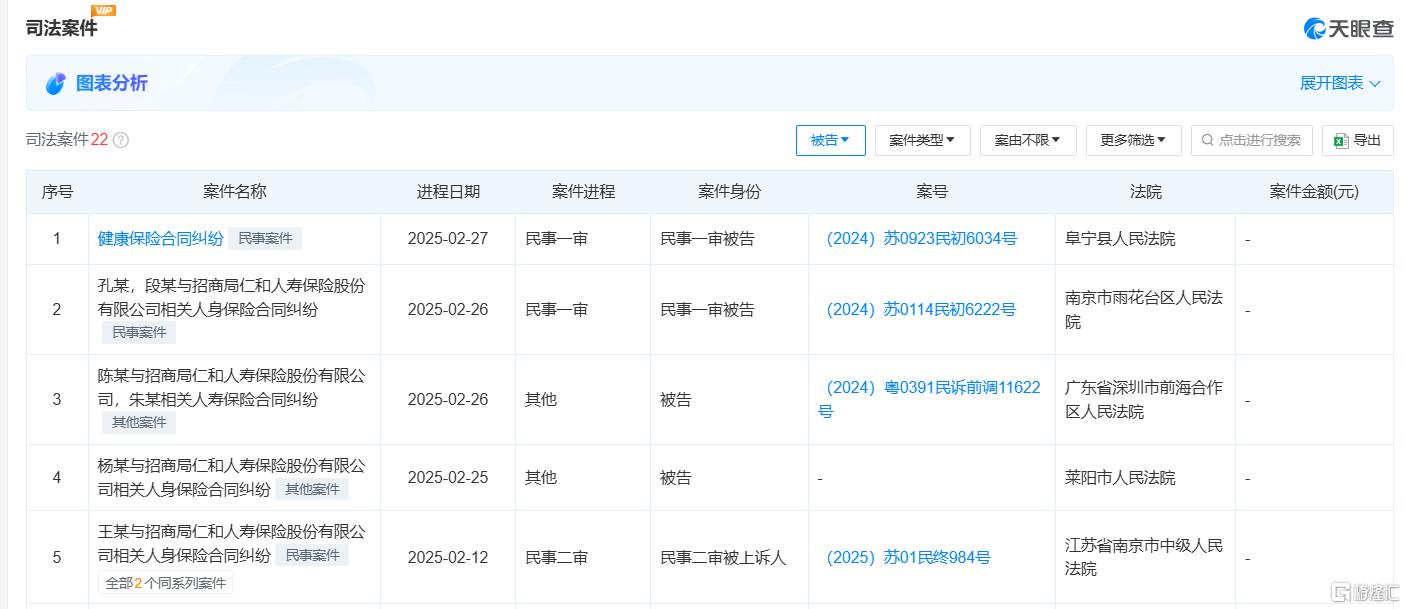
Task: Open the 被告 filter dropdown
Action: (831, 140)
